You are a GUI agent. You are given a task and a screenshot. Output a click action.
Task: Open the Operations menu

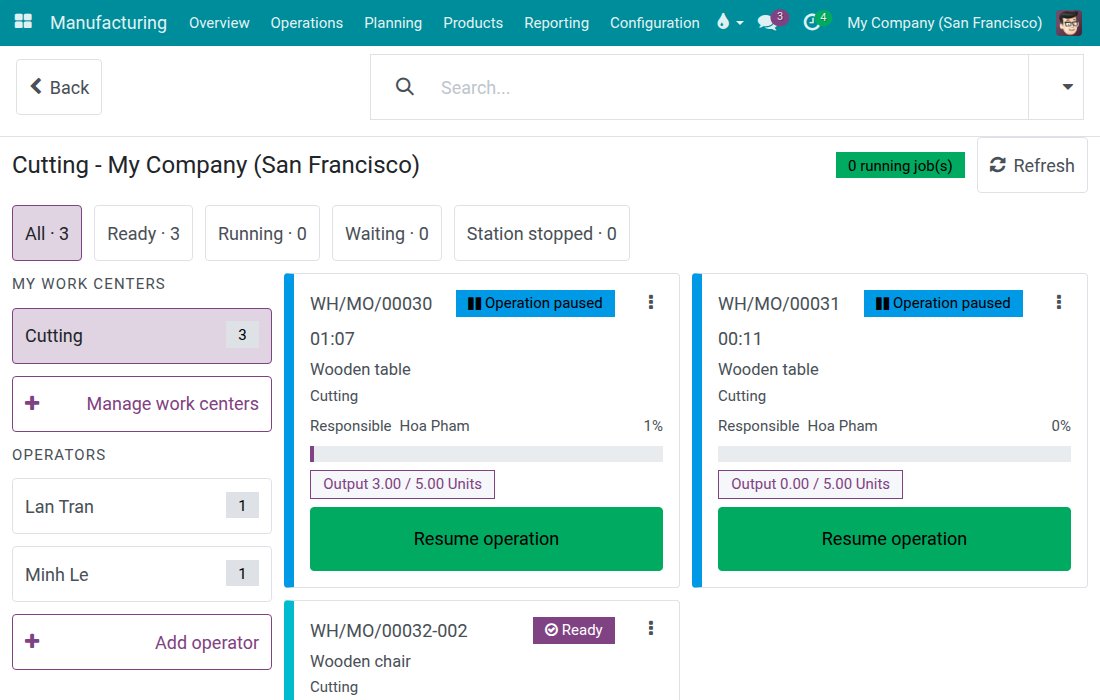[x=307, y=22]
